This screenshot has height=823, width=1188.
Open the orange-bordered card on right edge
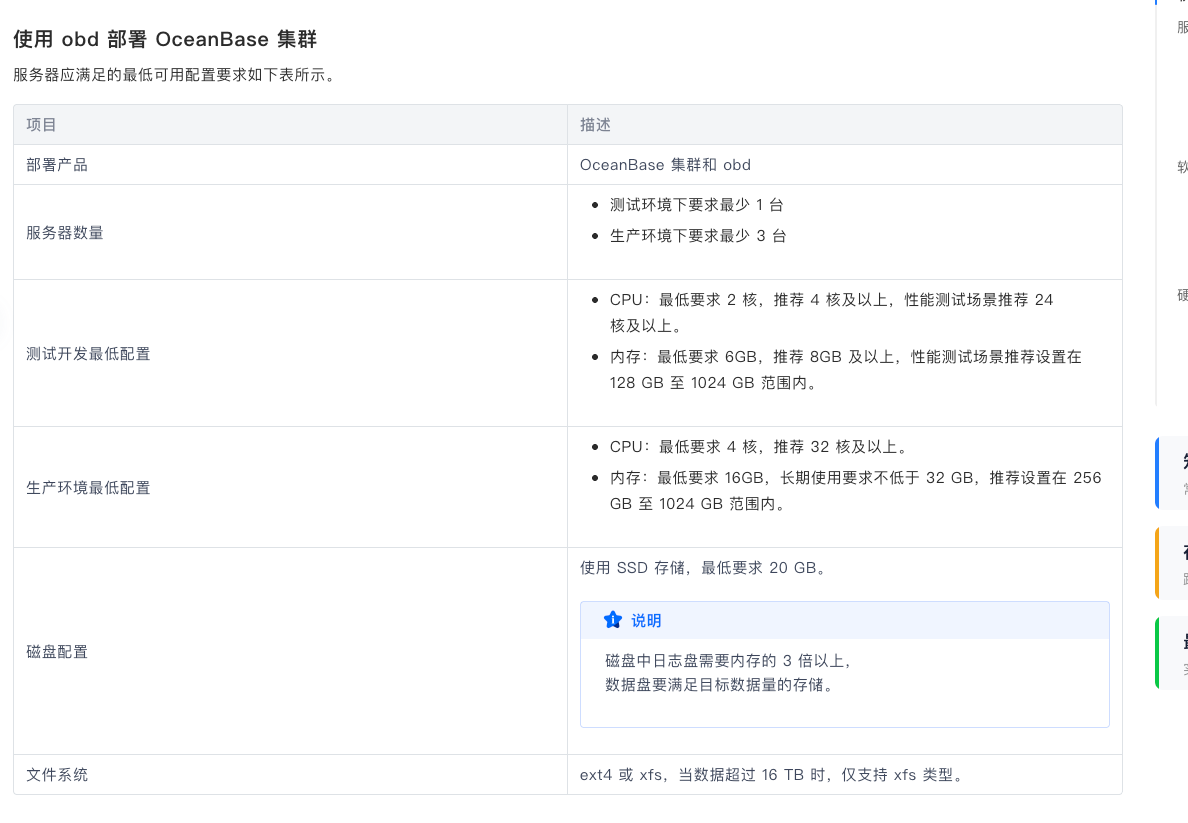[1172, 563]
